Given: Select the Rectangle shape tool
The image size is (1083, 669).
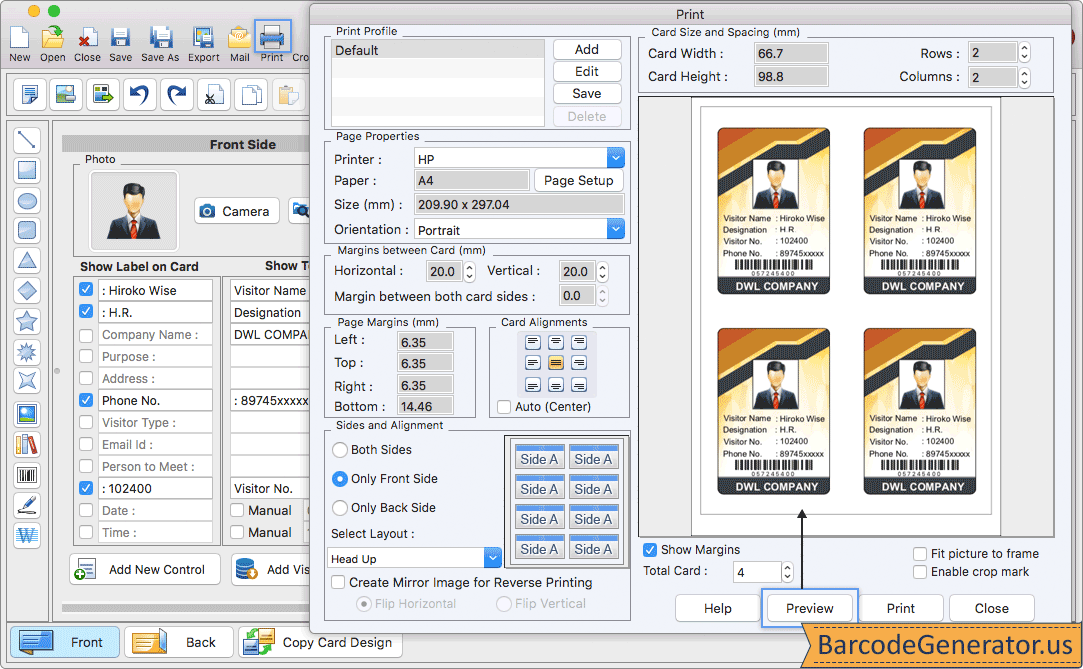Looking at the screenshot, I should coord(26,171).
